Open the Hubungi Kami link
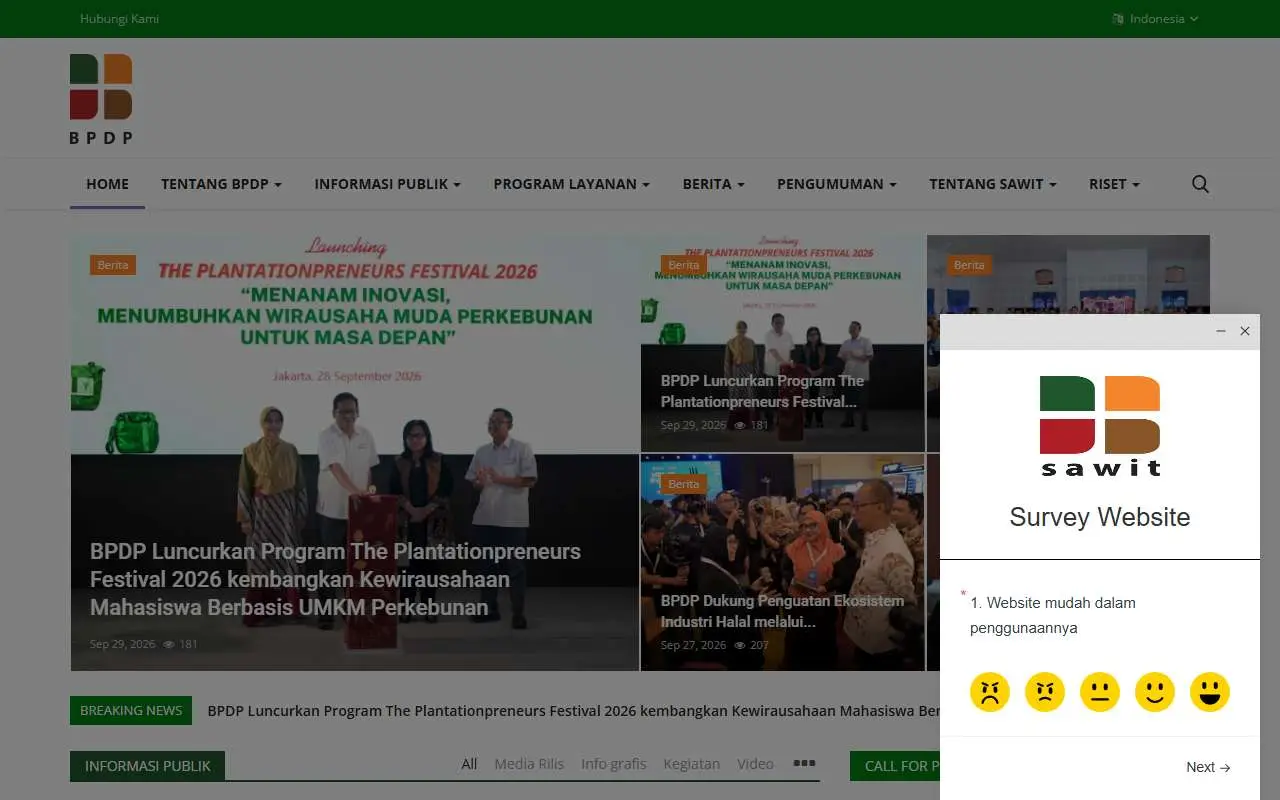 click(x=119, y=18)
